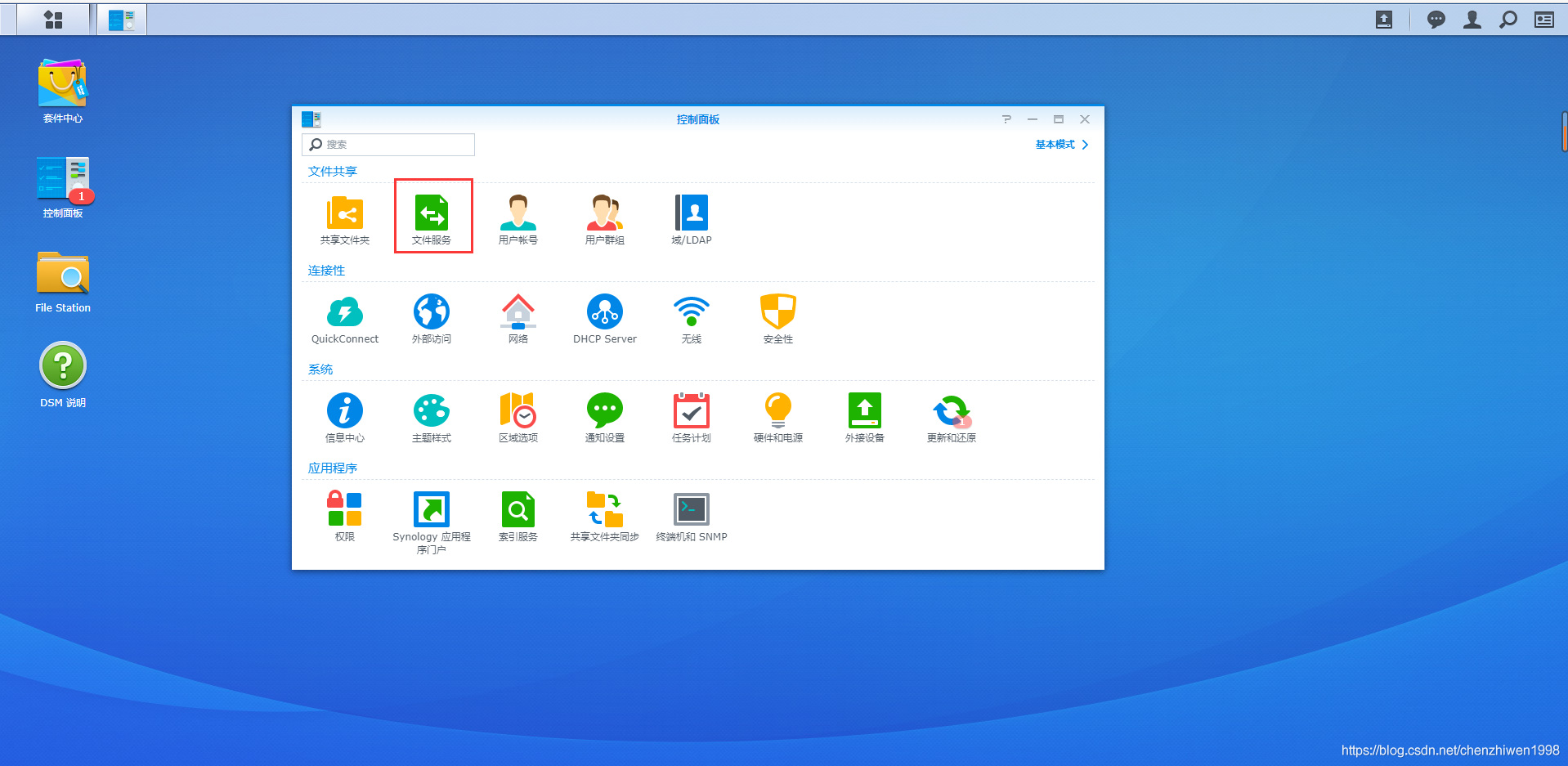1568x766 pixels.
Task: Open the 共享文件夹 shared folder icon
Action: pyautogui.click(x=345, y=213)
